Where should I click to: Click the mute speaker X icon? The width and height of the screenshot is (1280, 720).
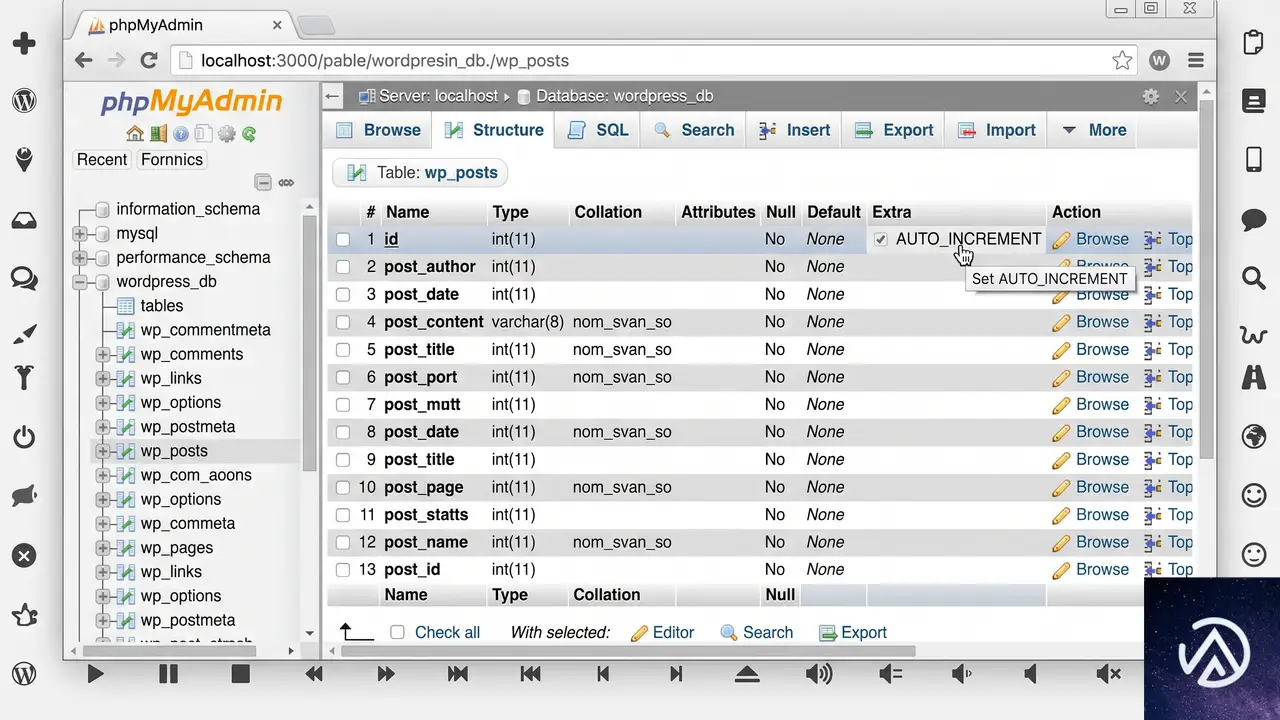coord(1108,674)
